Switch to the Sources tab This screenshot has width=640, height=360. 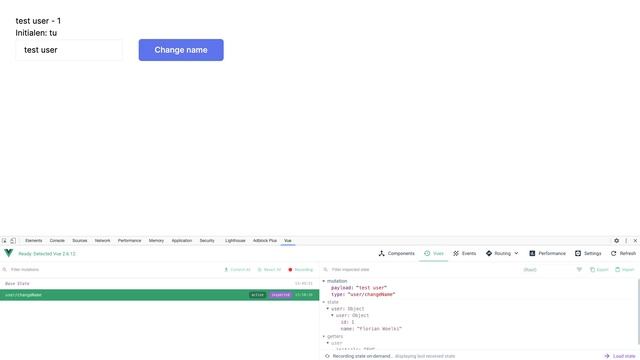80,241
